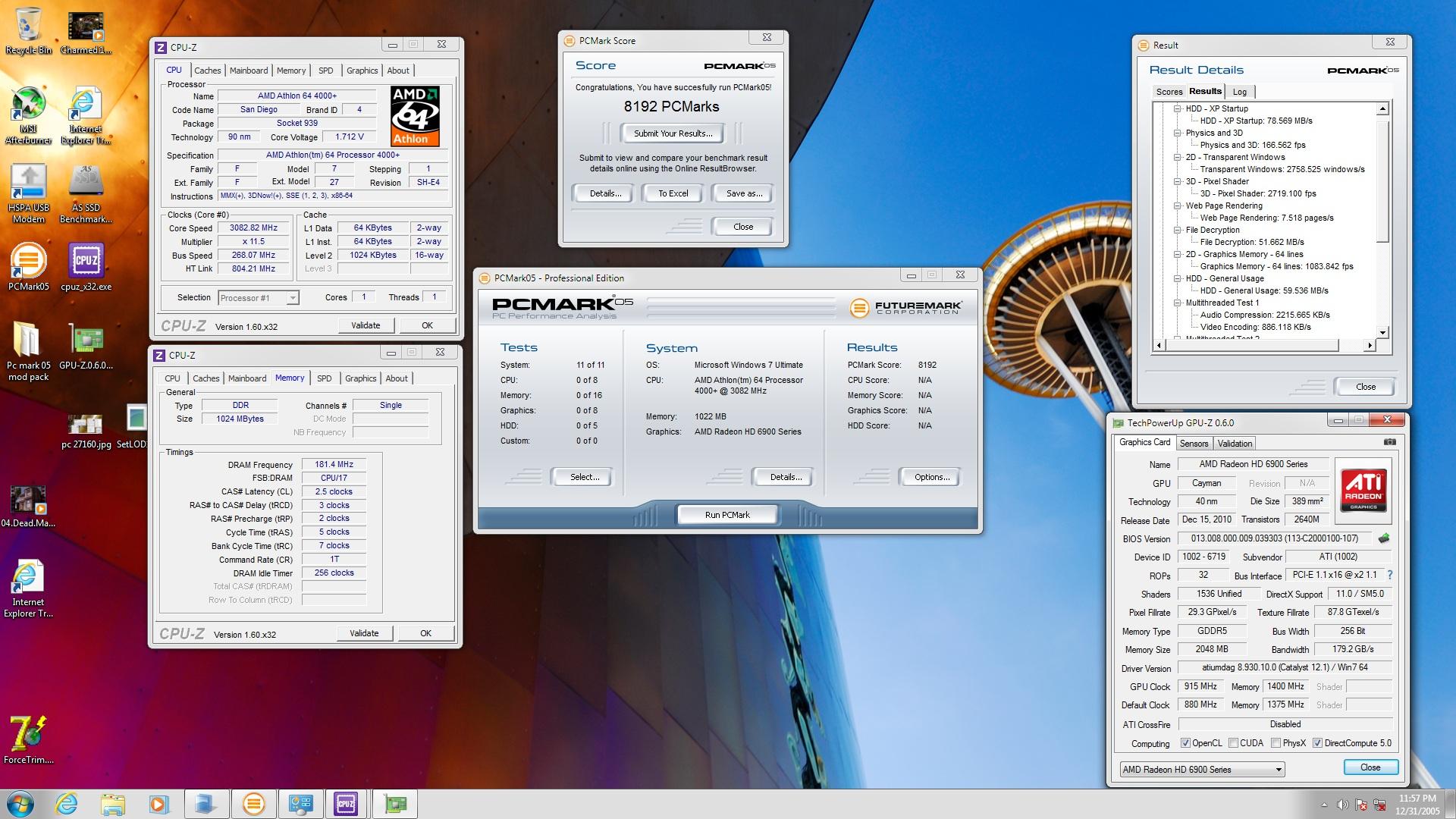Toggle the CUDA checkbox in GPU-Z

(1233, 743)
